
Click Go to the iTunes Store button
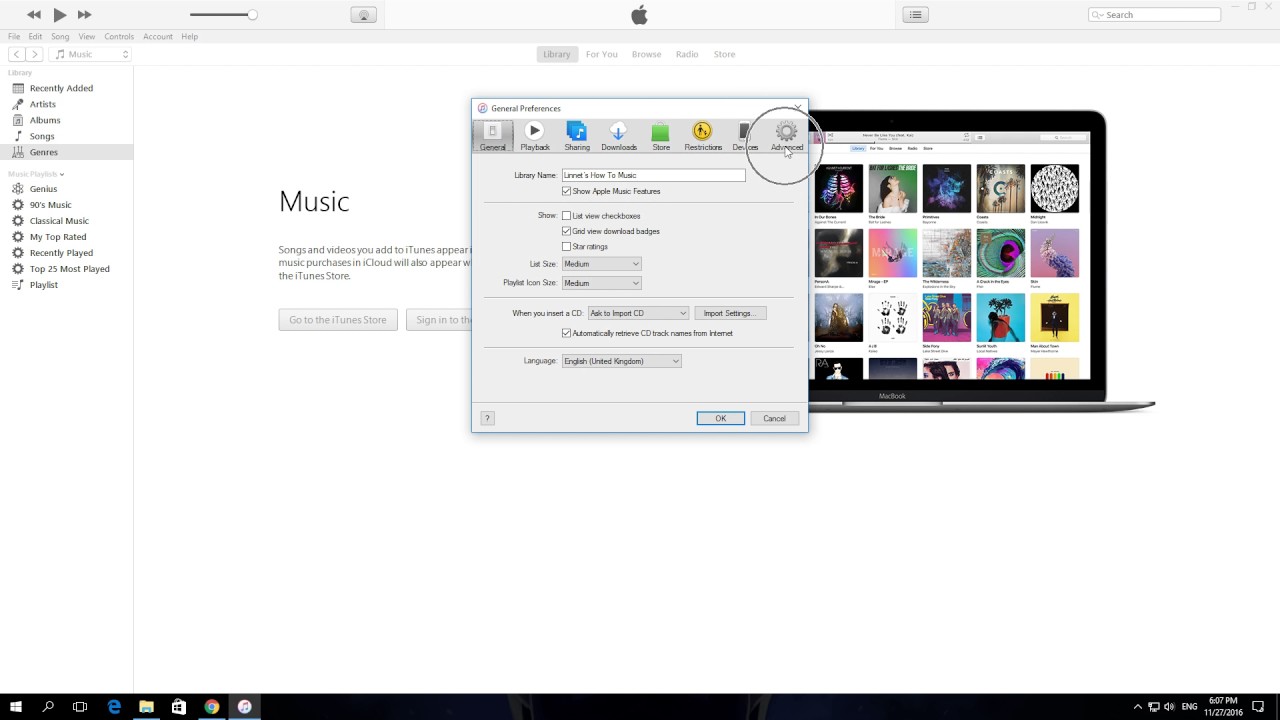[338, 320]
